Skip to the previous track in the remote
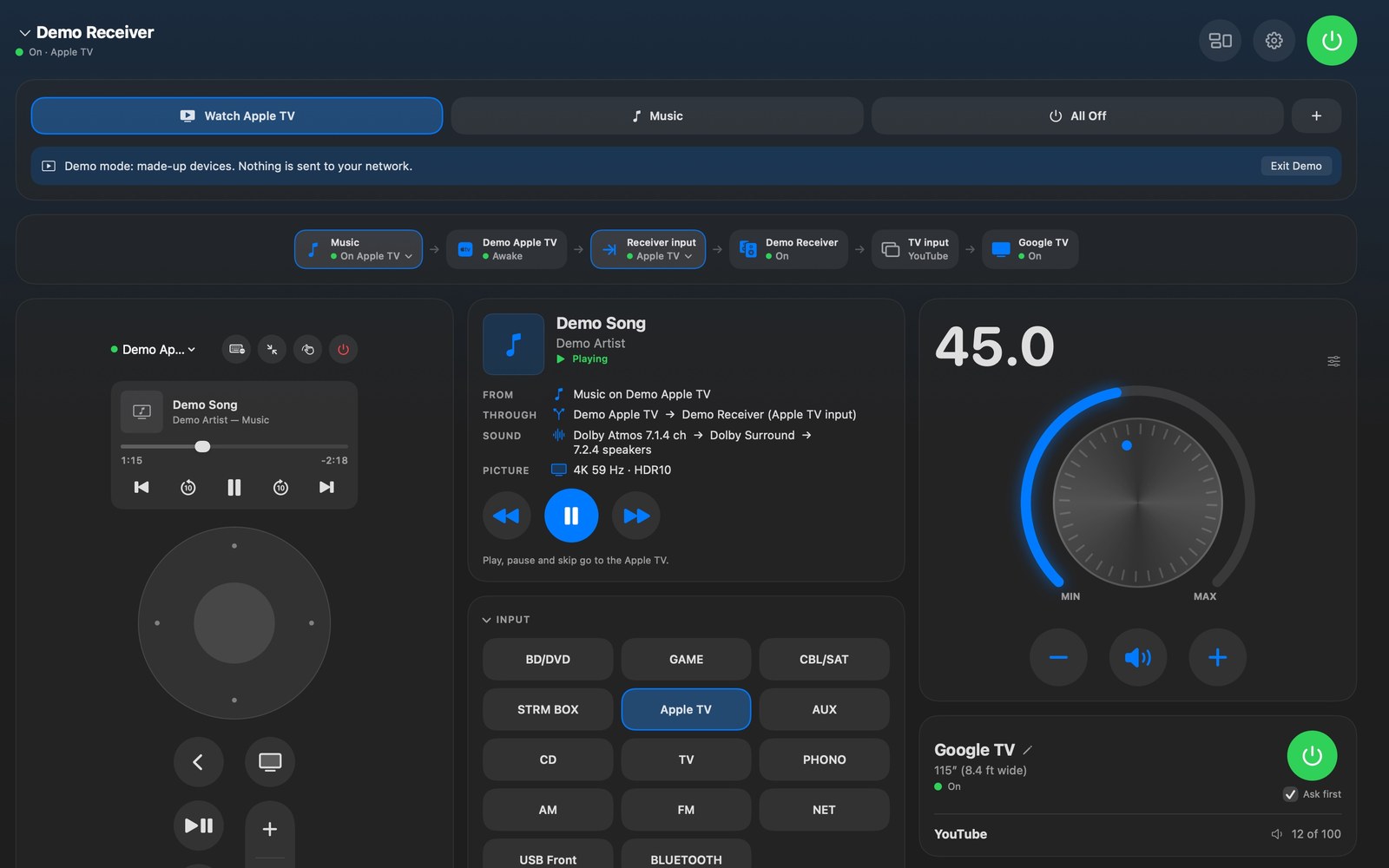Screen dimensions: 1389x868 tap(142, 487)
